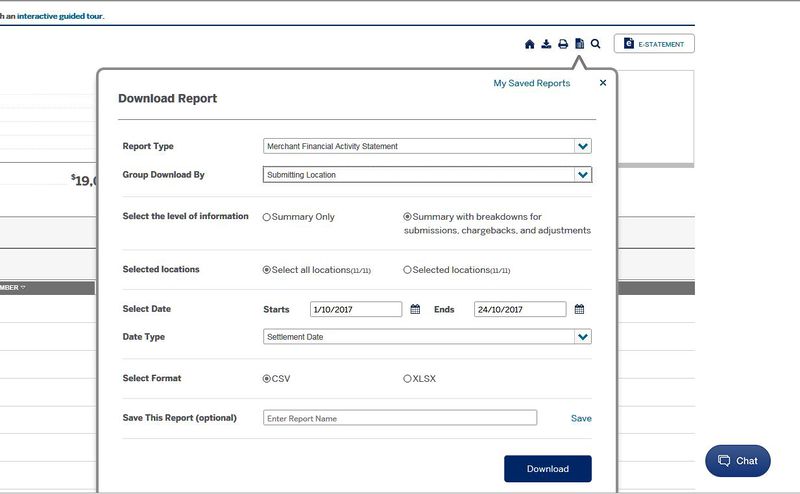Viewport: 800px width, 494px height.
Task: Select Summary with breakdowns radio button
Action: point(407,217)
